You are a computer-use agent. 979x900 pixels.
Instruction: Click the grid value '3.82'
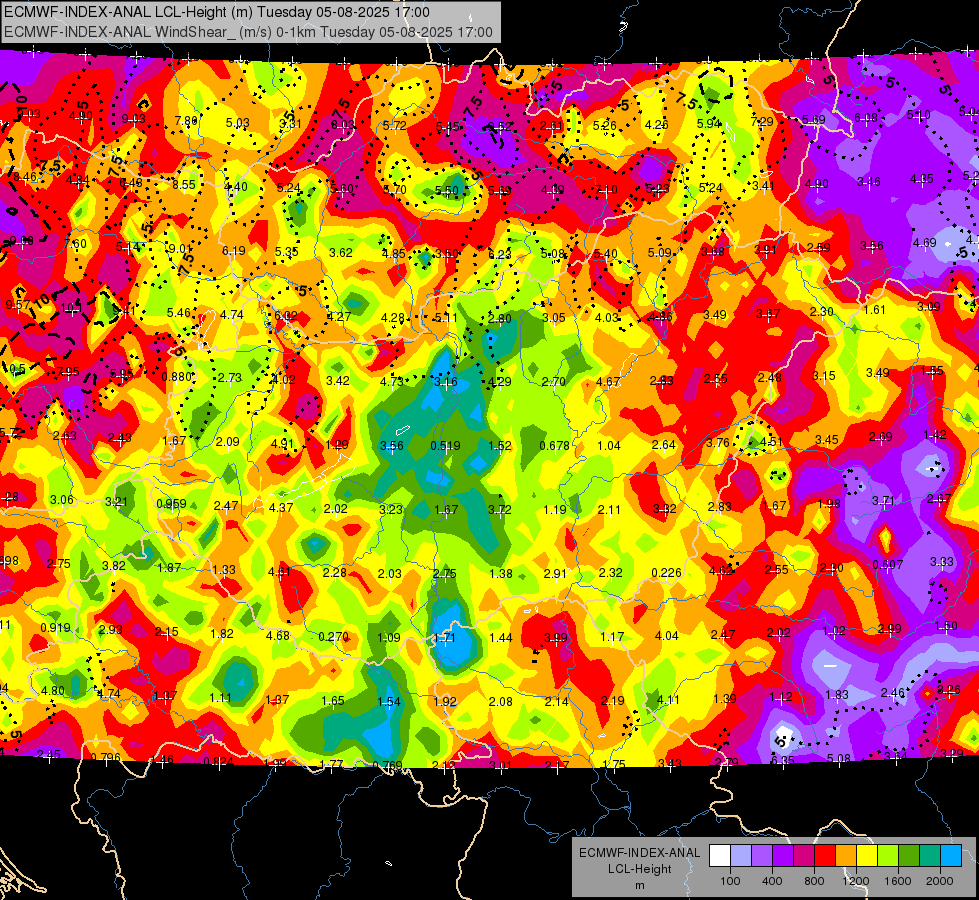click(114, 566)
